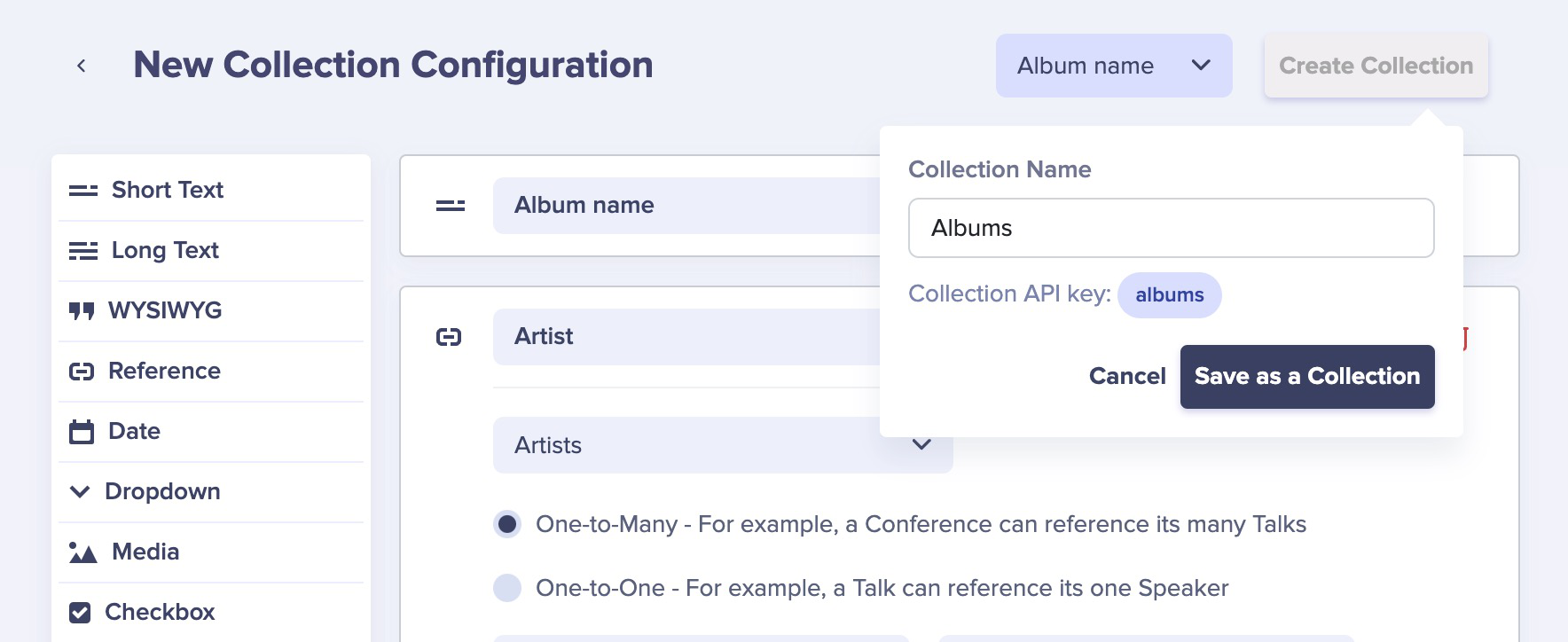This screenshot has height=642, width=1568.
Task: Click the Collection Name input field
Action: coord(1171,228)
